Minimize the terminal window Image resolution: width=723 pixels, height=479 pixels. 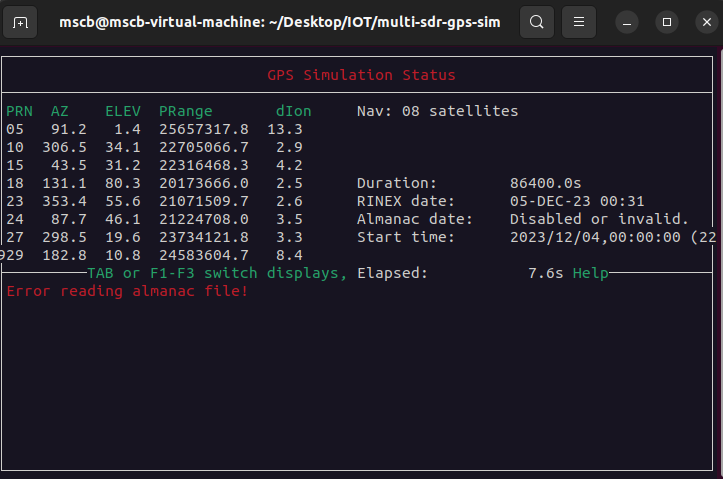pyautogui.click(x=627, y=22)
